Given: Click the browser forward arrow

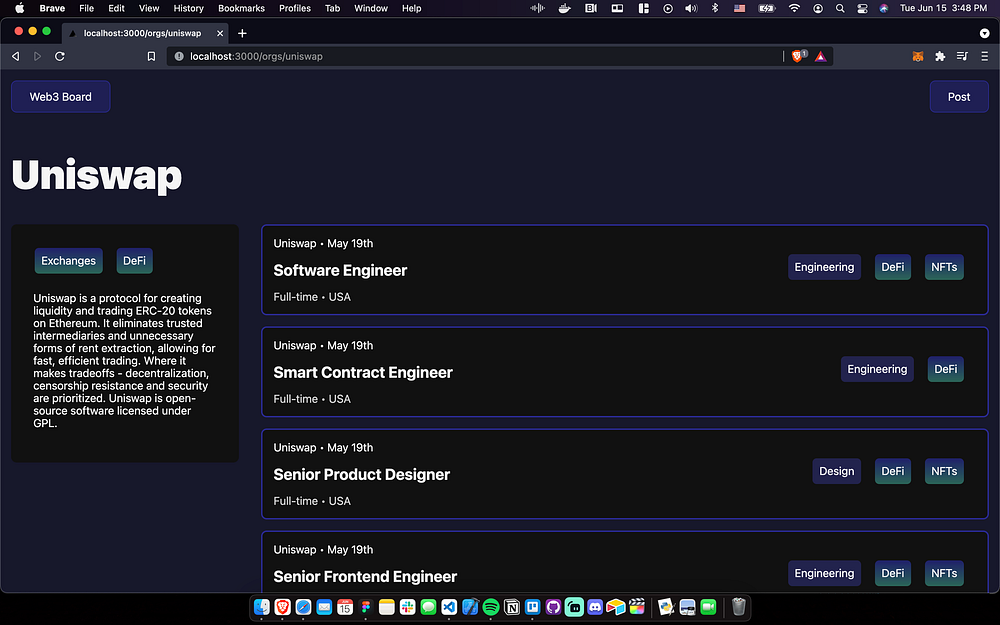Looking at the screenshot, I should [x=38, y=56].
